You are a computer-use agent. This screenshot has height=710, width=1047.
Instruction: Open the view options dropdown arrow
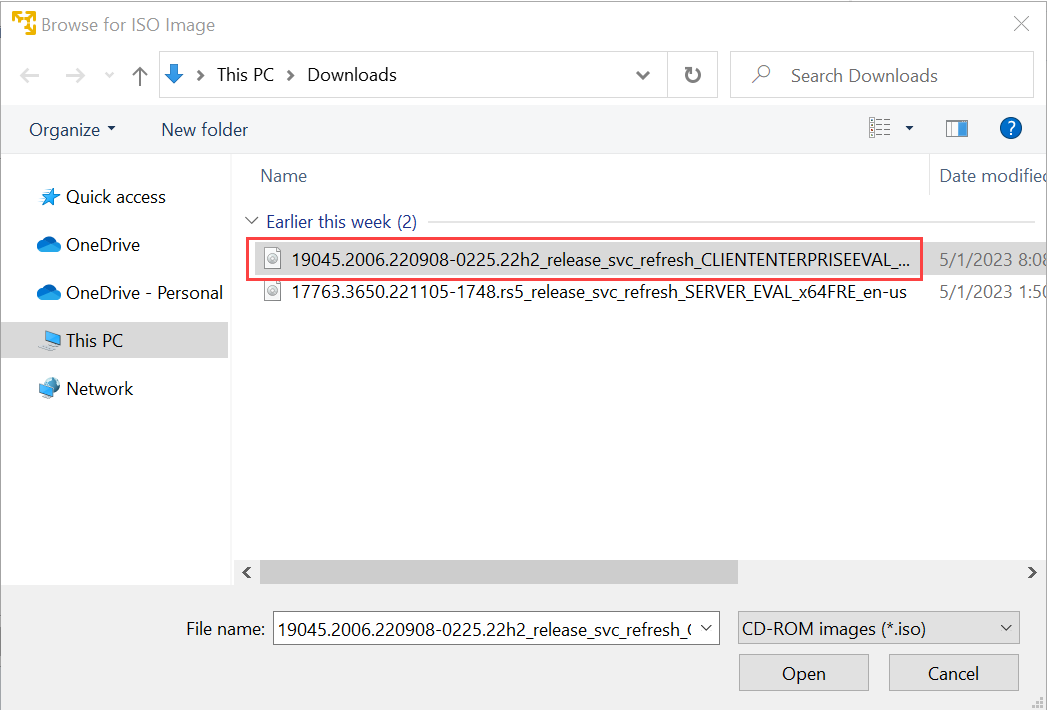(909, 128)
